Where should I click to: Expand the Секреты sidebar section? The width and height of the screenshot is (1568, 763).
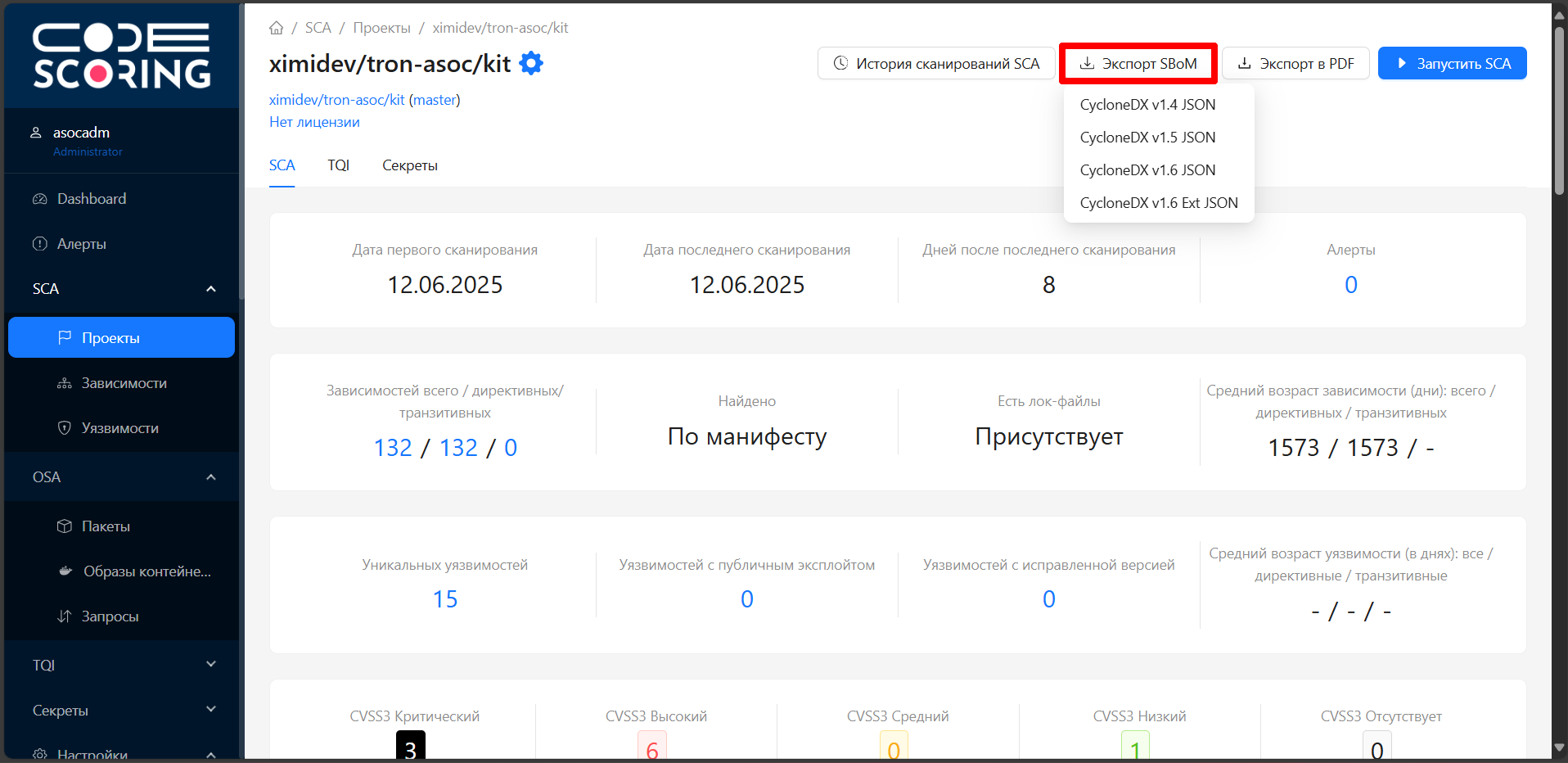pyautogui.click(x=210, y=710)
